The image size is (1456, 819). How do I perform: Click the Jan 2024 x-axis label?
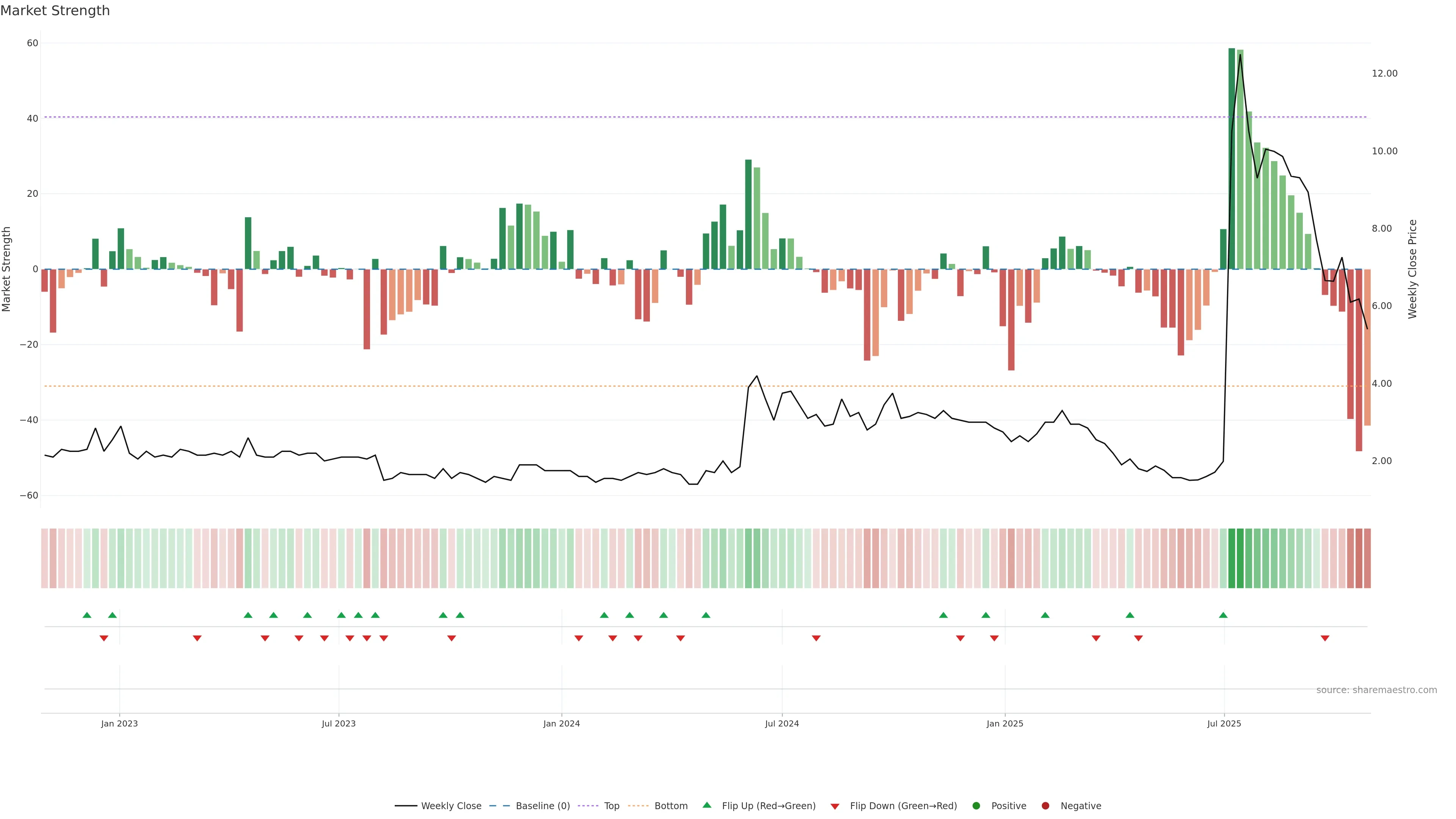[x=561, y=723]
